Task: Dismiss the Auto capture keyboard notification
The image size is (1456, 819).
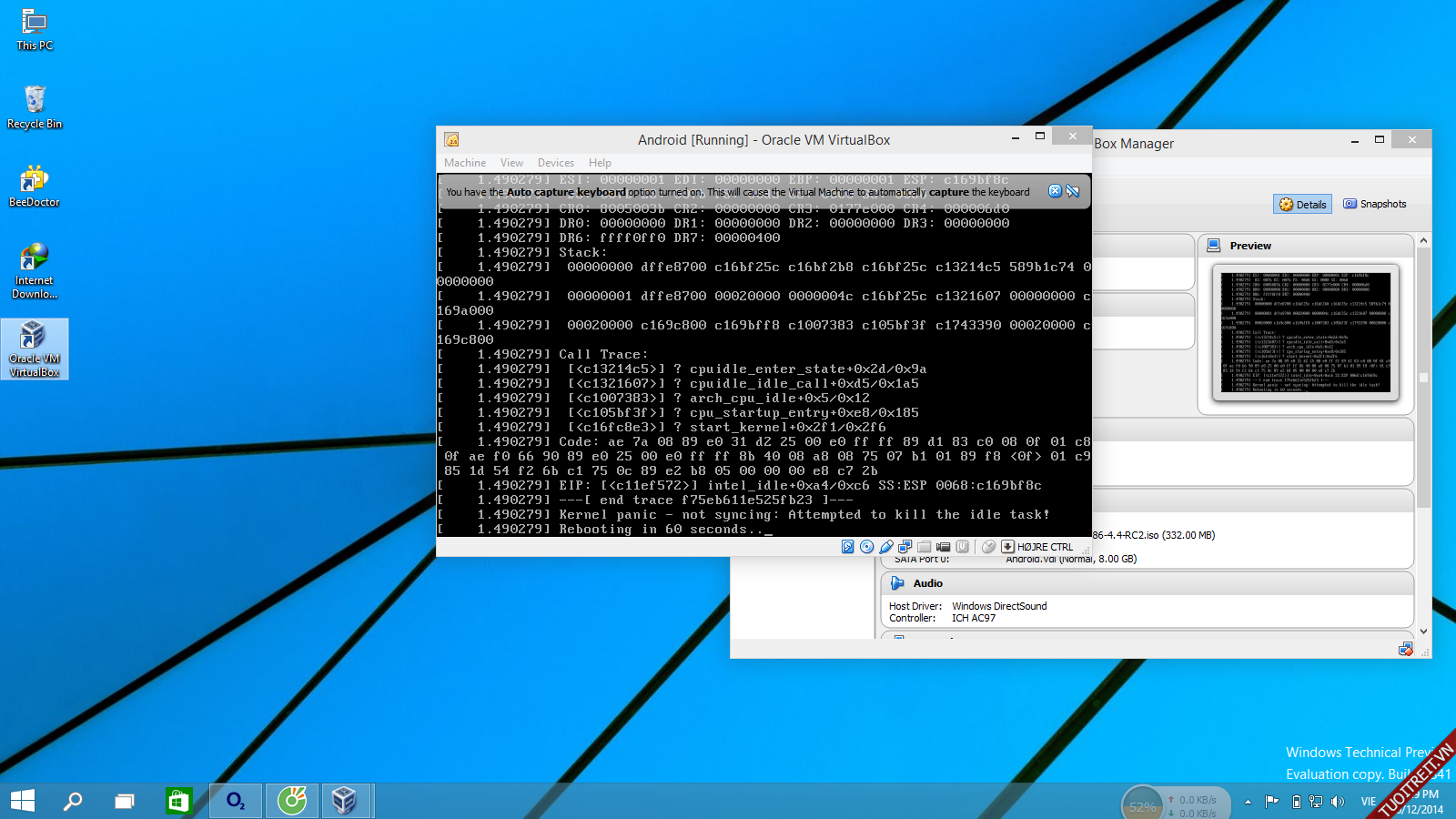Action: tap(1055, 191)
